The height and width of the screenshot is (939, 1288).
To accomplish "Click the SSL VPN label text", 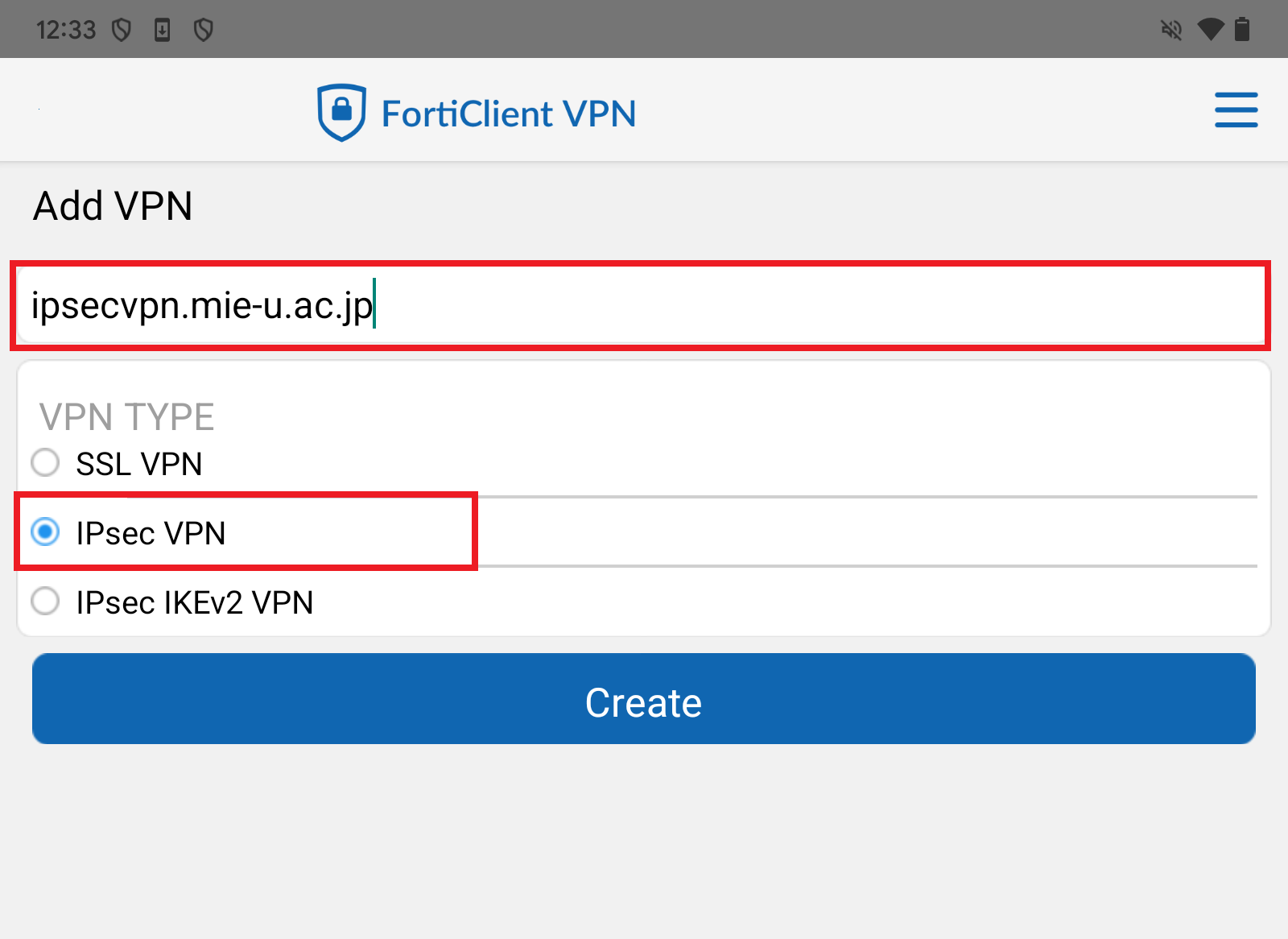I will 139,465.
